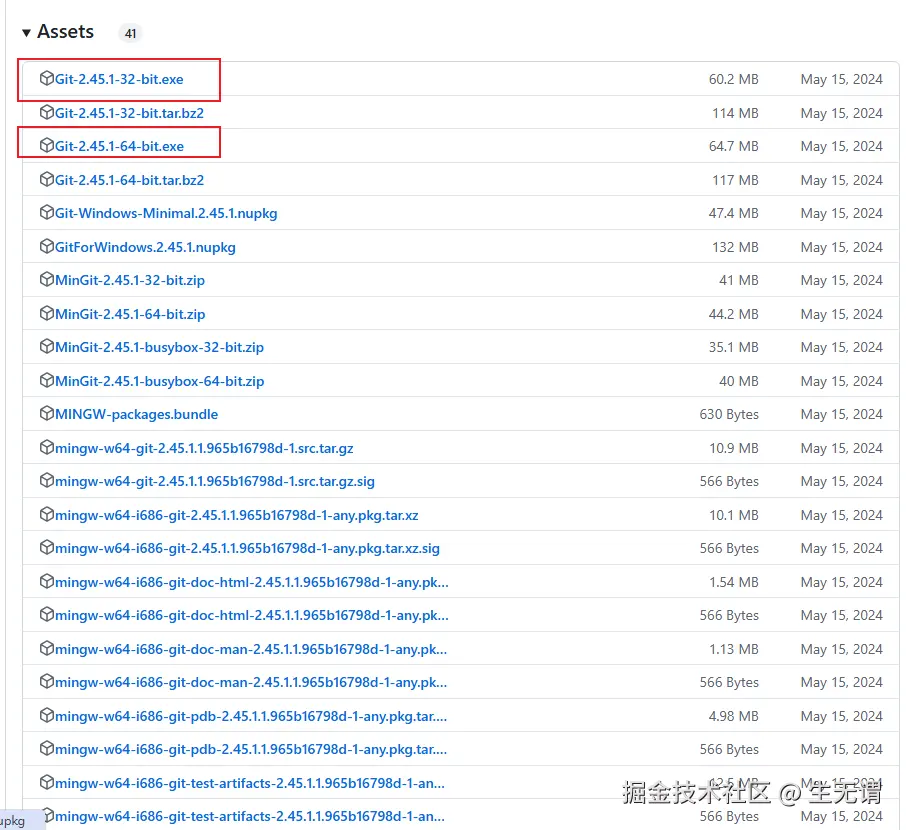The width and height of the screenshot is (906, 830).
Task: Collapse the Assets section triangle
Action: [x=26, y=33]
